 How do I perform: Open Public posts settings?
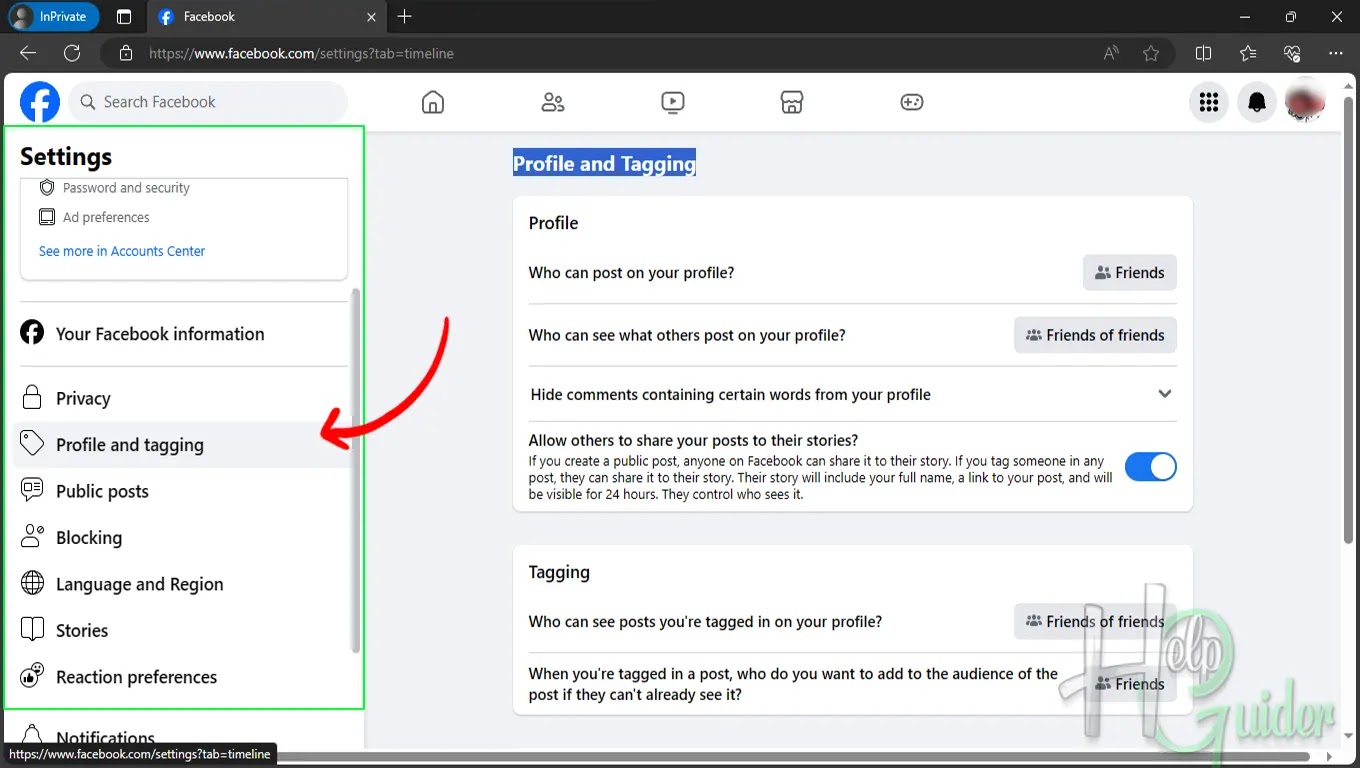[x=183, y=491]
